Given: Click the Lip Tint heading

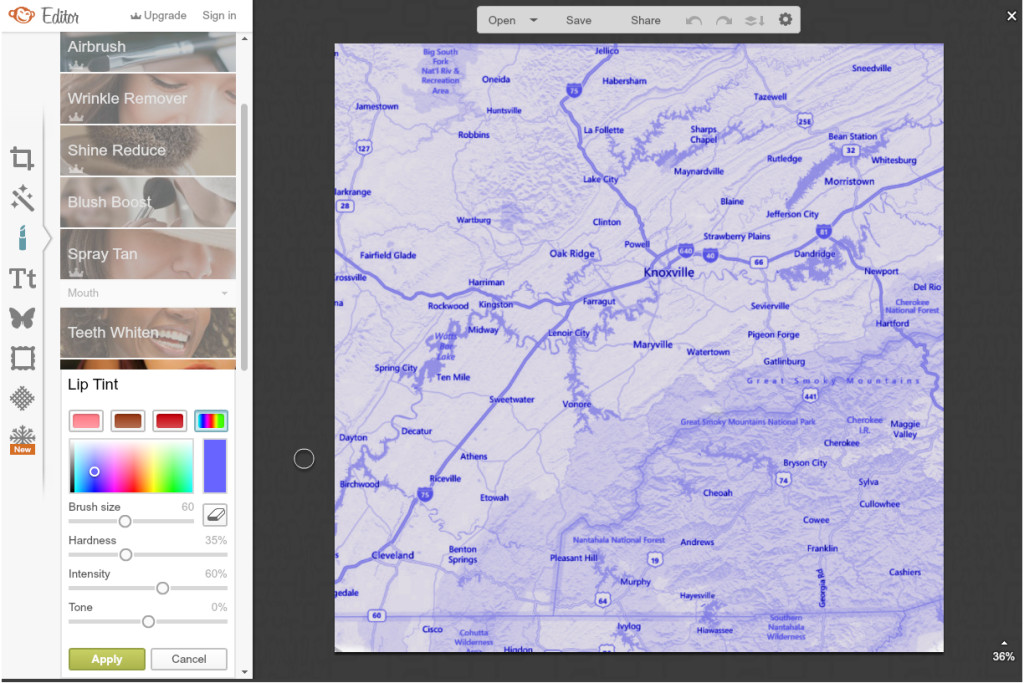Looking at the screenshot, I should point(93,385).
